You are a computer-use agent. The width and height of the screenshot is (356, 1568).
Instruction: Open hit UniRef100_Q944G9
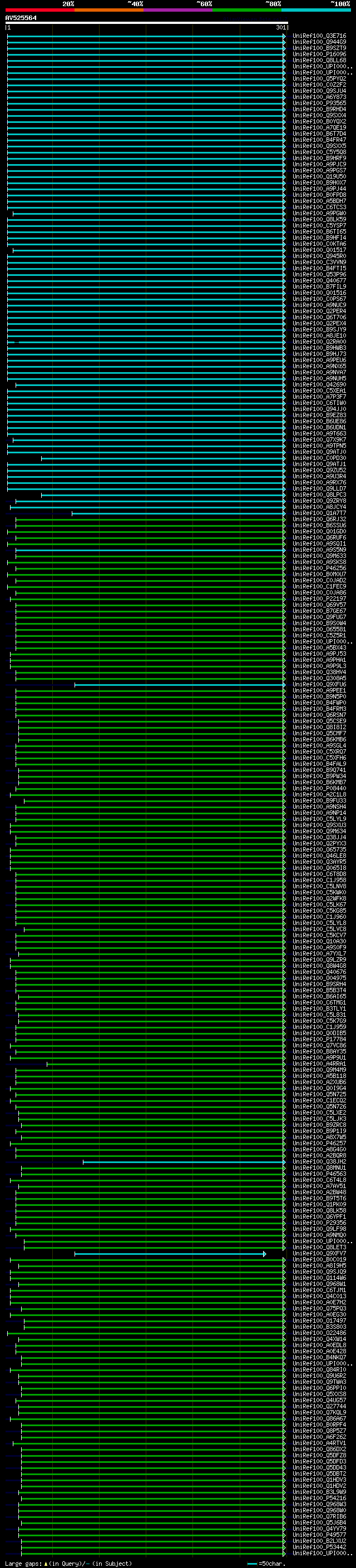click(x=319, y=42)
